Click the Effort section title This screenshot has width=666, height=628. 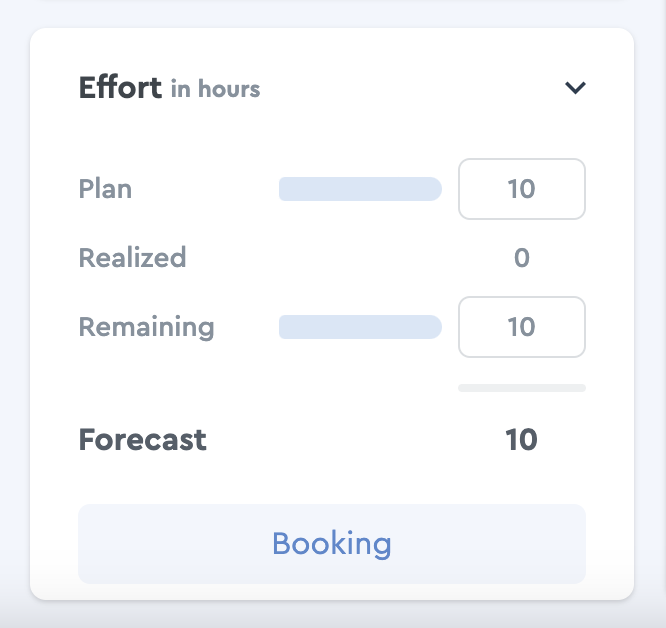[x=120, y=88]
